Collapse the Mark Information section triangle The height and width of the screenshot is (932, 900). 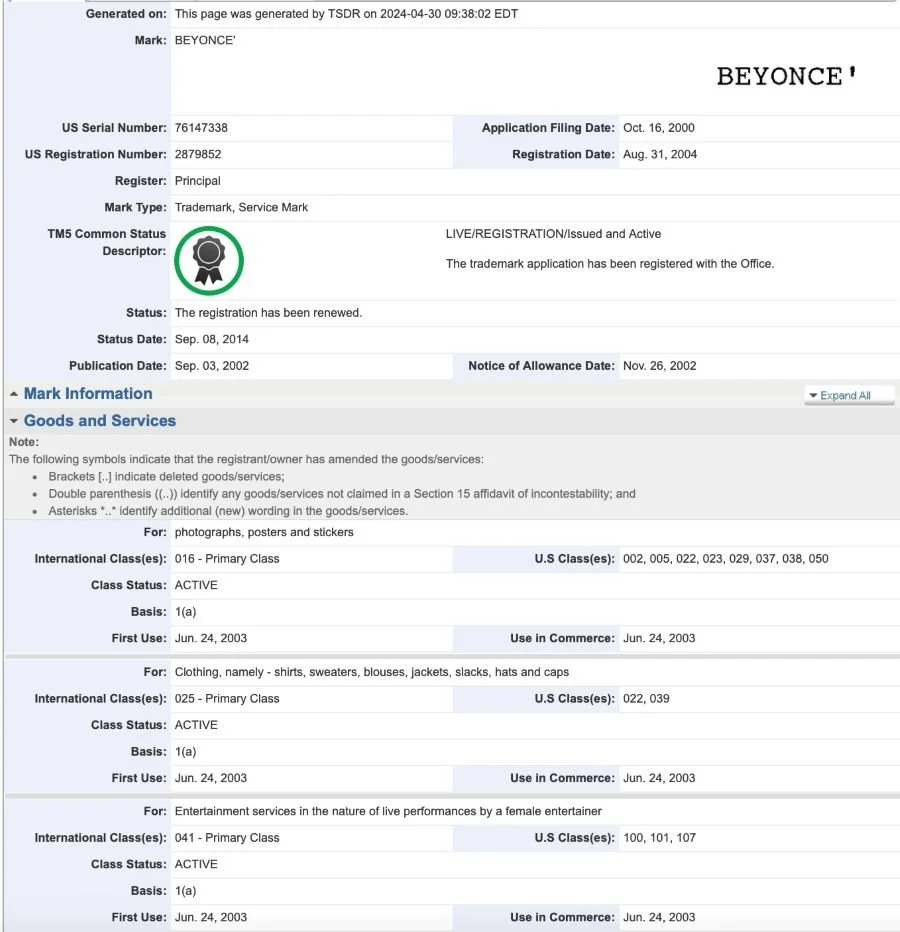point(11,393)
